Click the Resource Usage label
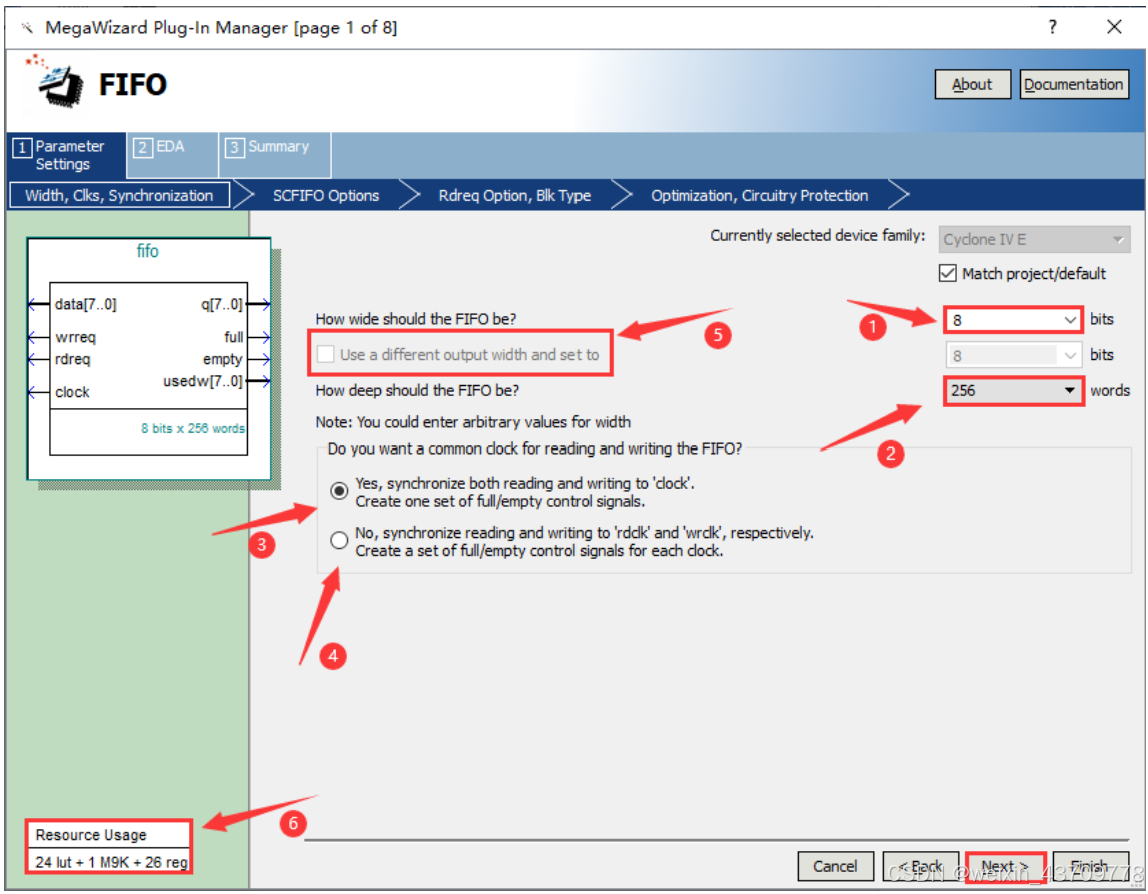 [x=91, y=835]
